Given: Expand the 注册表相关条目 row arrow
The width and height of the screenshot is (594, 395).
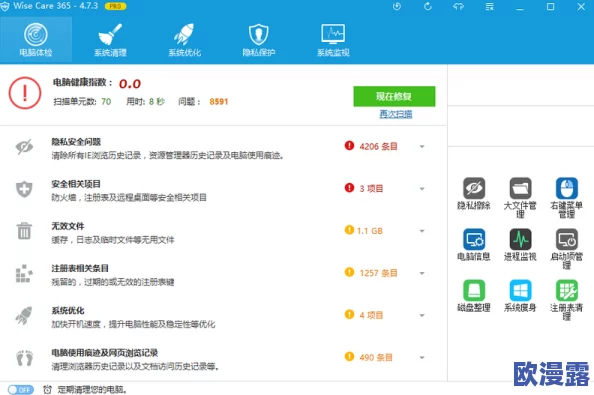Looking at the screenshot, I should coord(422,273).
